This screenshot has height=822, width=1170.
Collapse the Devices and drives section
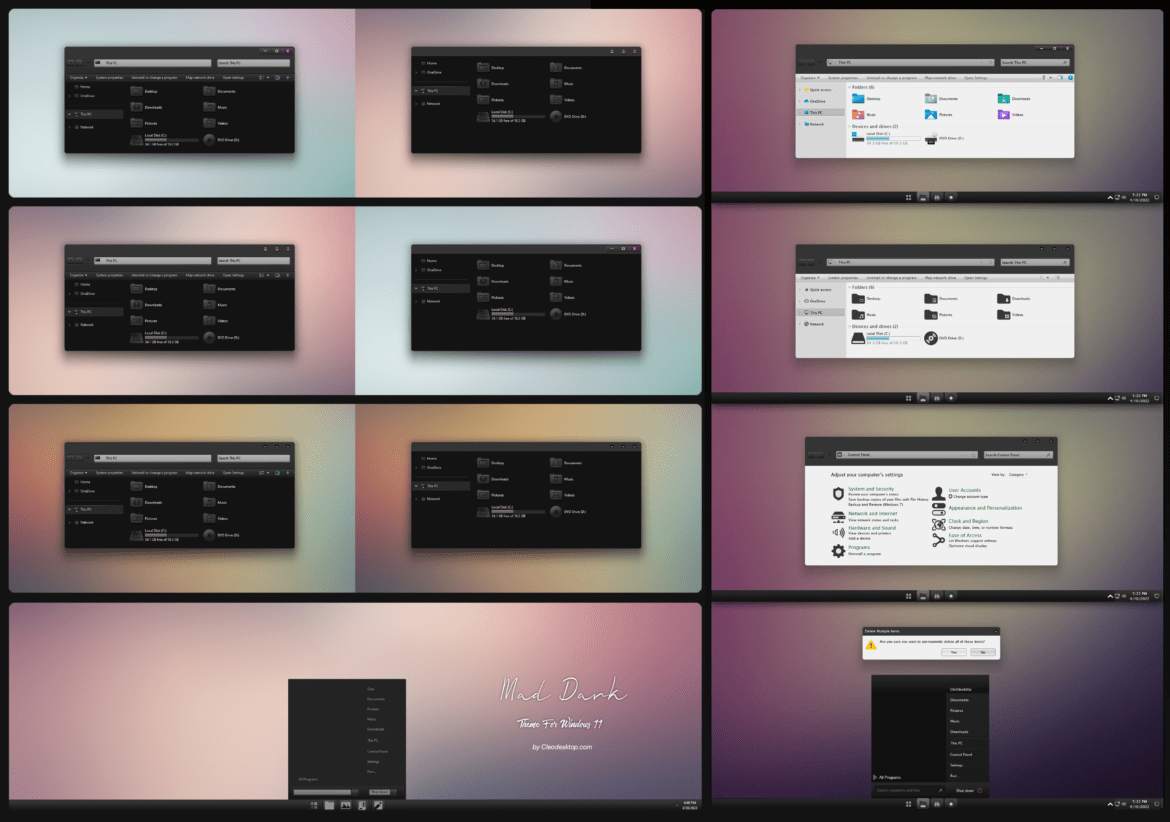849,125
